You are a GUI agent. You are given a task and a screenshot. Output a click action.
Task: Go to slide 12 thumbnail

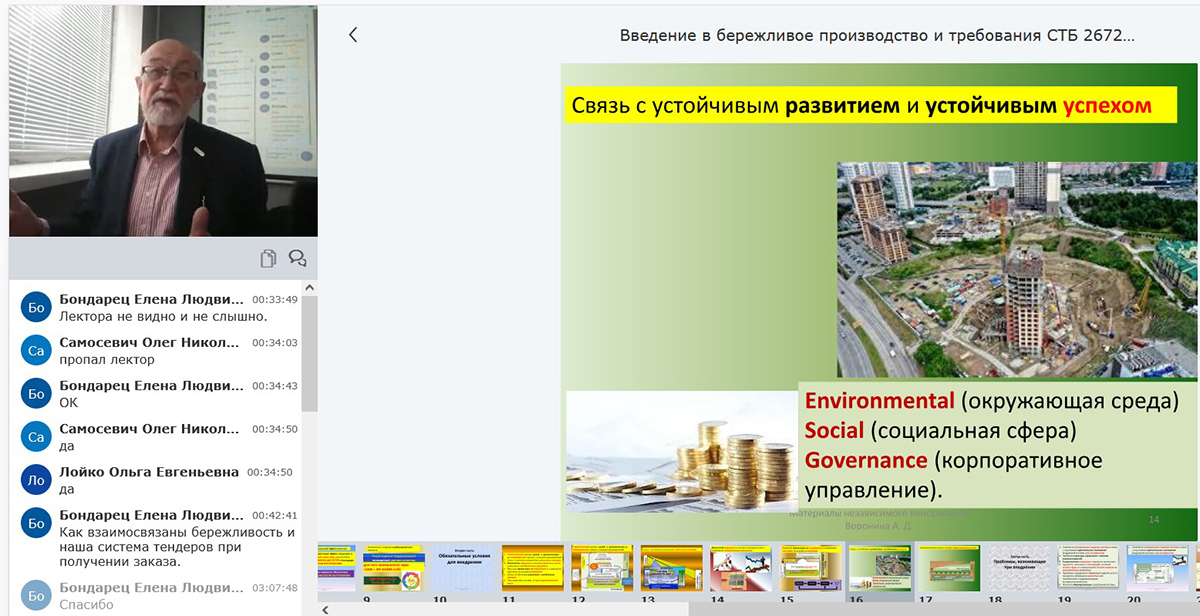pos(602,568)
